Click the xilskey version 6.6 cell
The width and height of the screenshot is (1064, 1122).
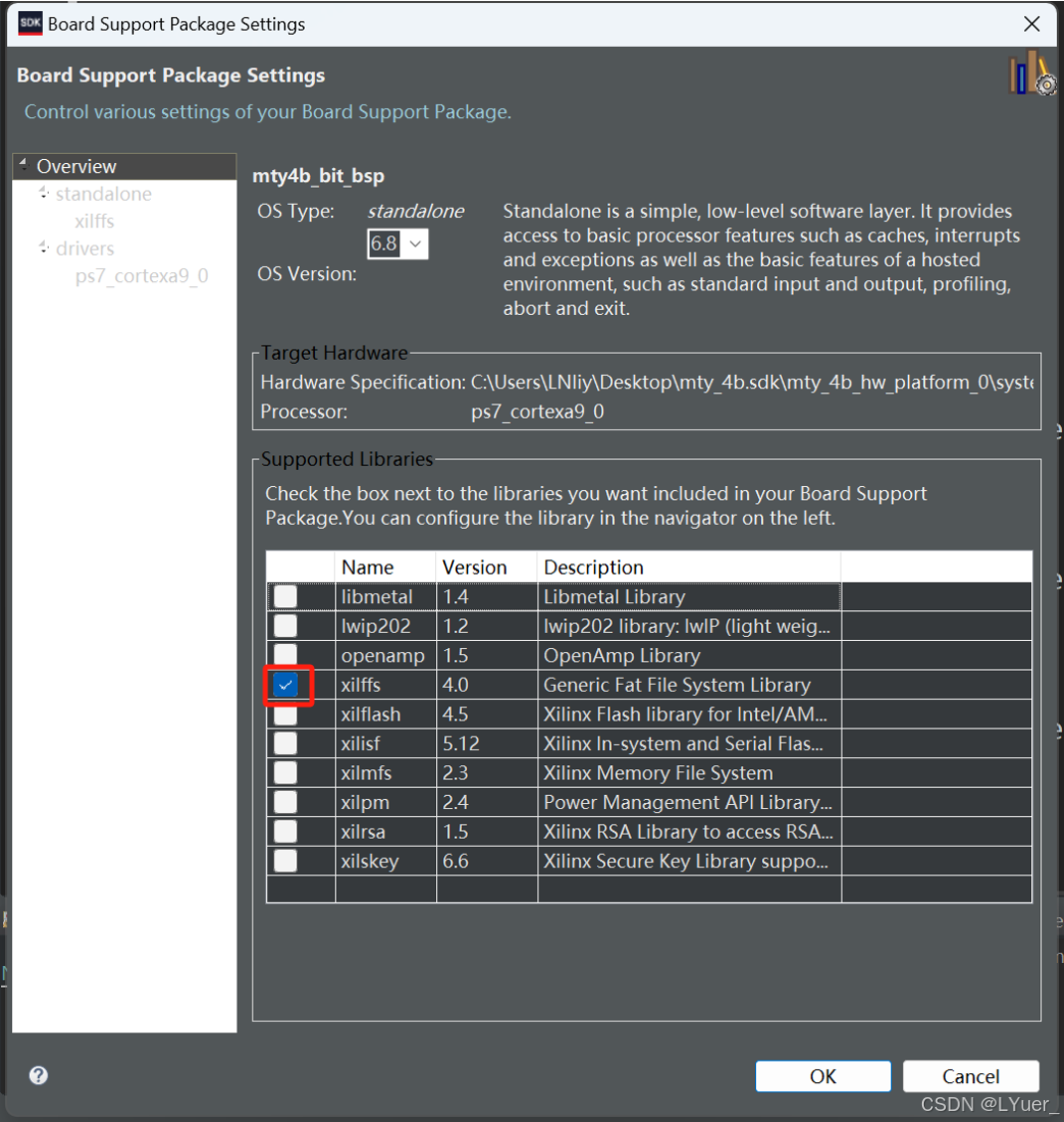tap(487, 861)
